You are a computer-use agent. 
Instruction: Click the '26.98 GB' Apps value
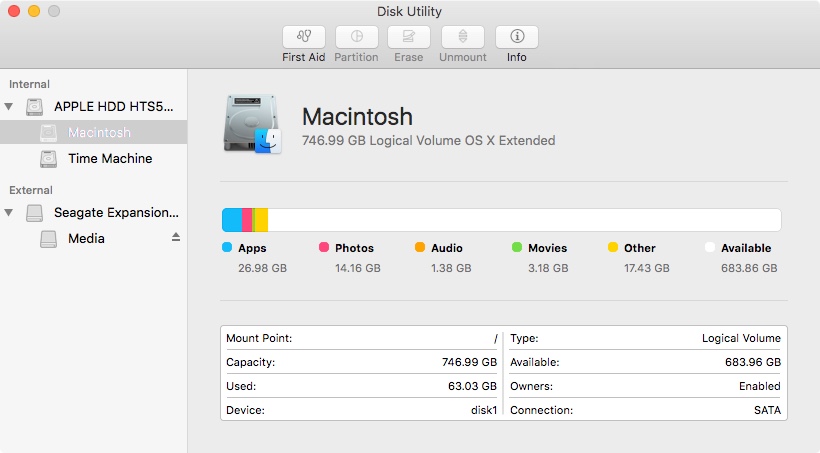pos(263,268)
